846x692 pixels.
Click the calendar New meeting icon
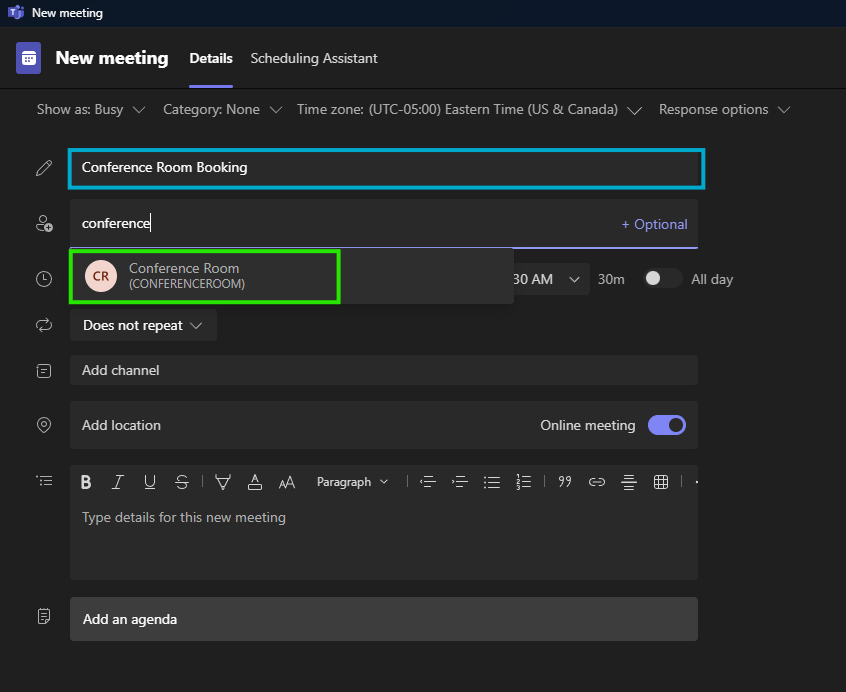[29, 58]
